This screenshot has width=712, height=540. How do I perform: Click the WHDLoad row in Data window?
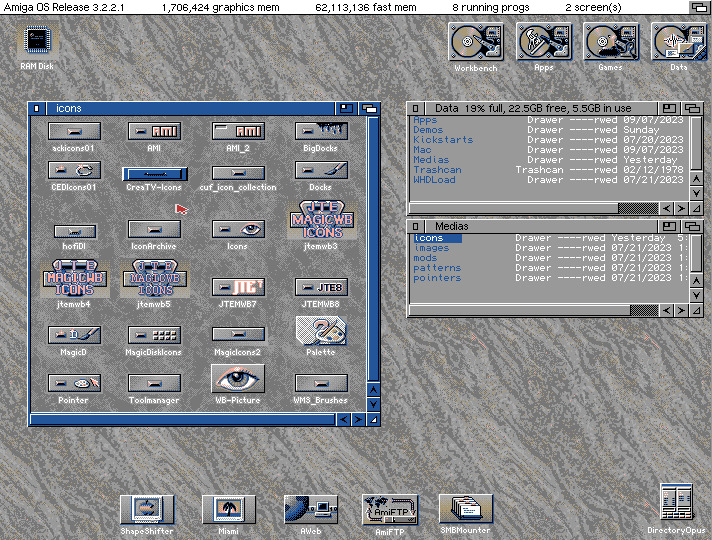pos(548,180)
